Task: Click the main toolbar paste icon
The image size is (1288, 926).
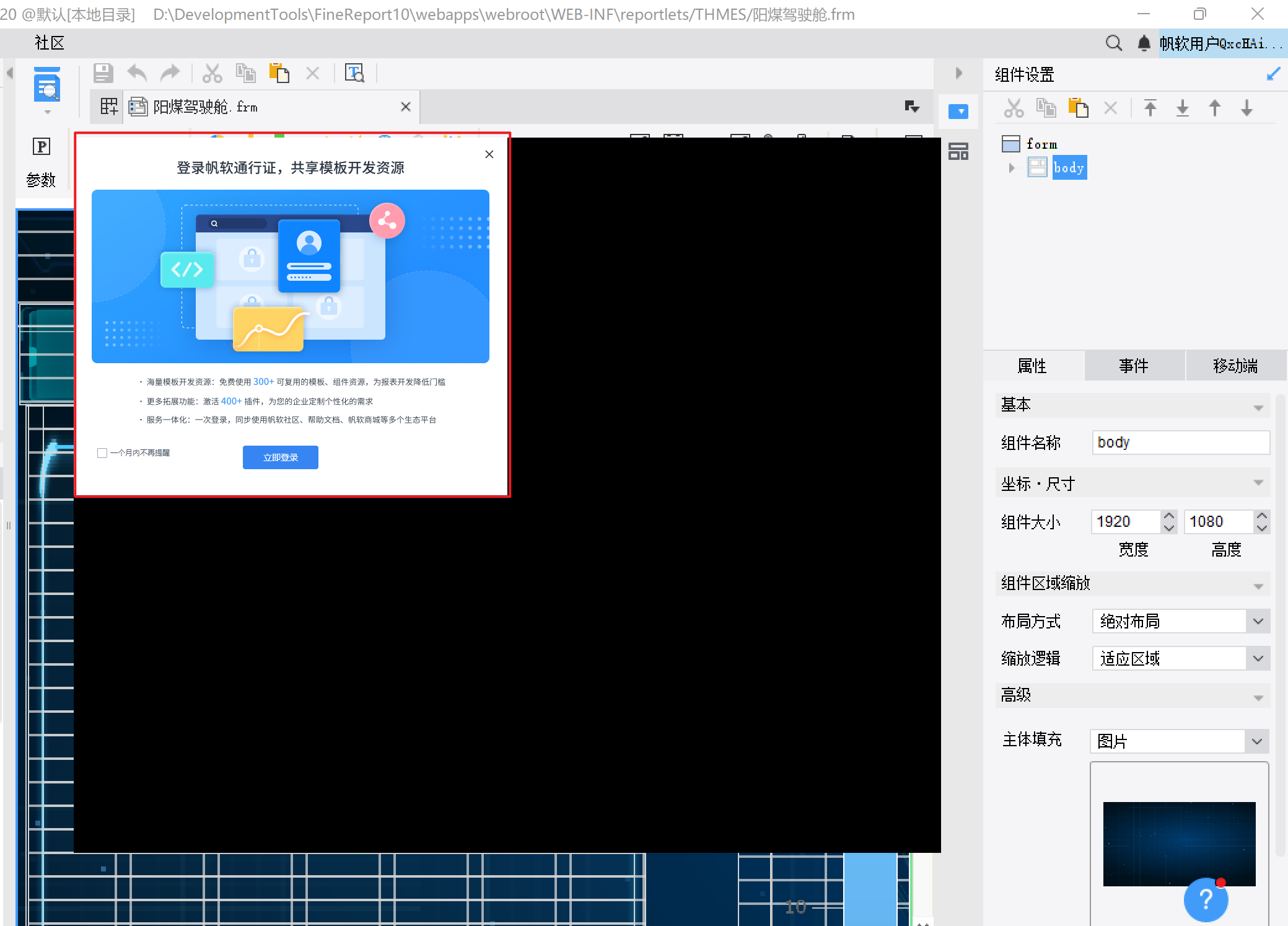Action: (x=279, y=73)
